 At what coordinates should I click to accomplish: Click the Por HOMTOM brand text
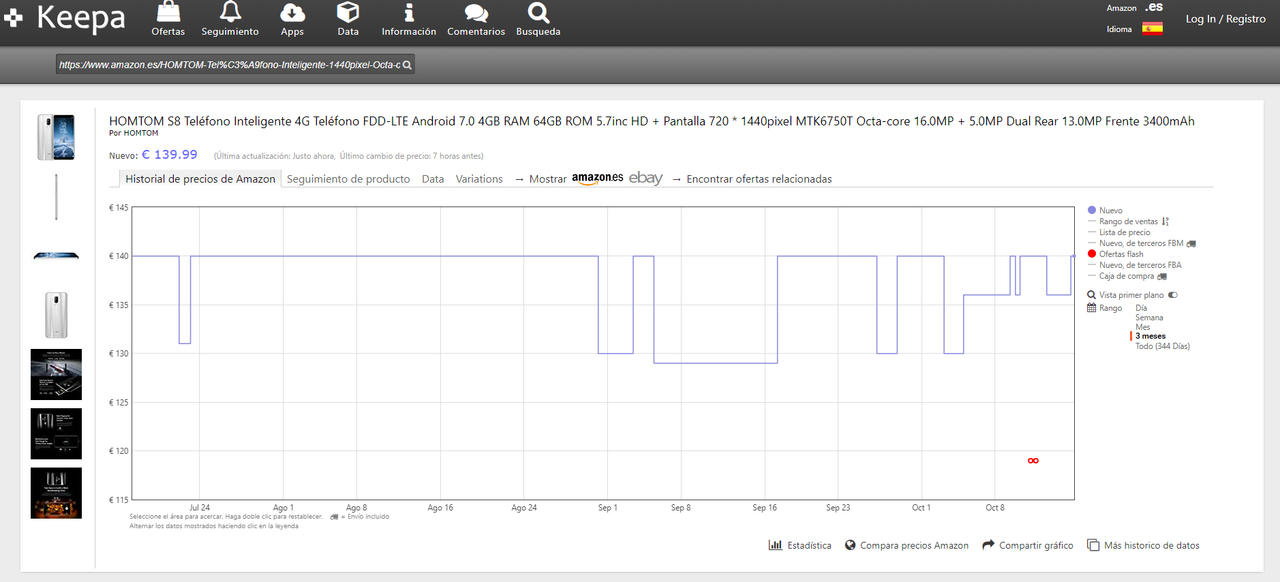[133, 133]
